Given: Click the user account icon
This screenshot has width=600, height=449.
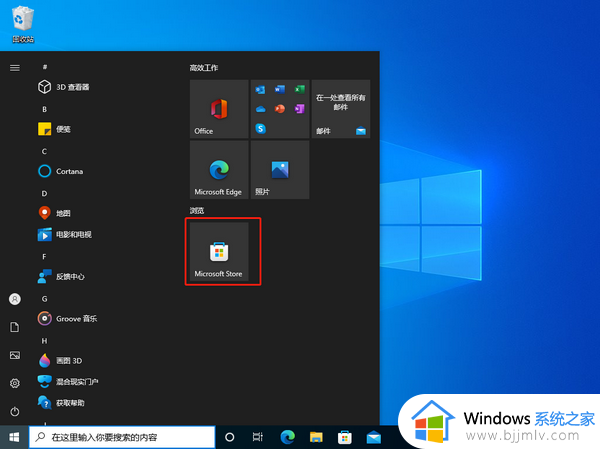Looking at the screenshot, I should [15, 299].
